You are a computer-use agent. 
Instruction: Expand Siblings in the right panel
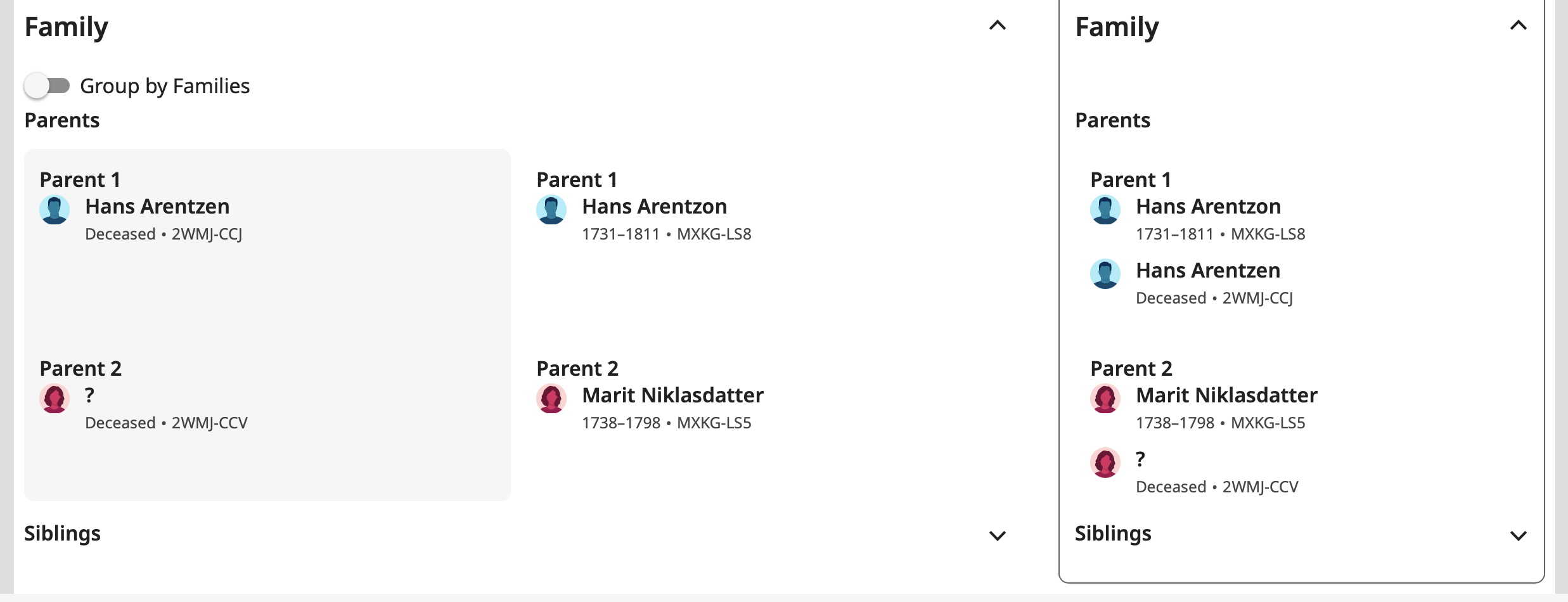(x=1519, y=535)
